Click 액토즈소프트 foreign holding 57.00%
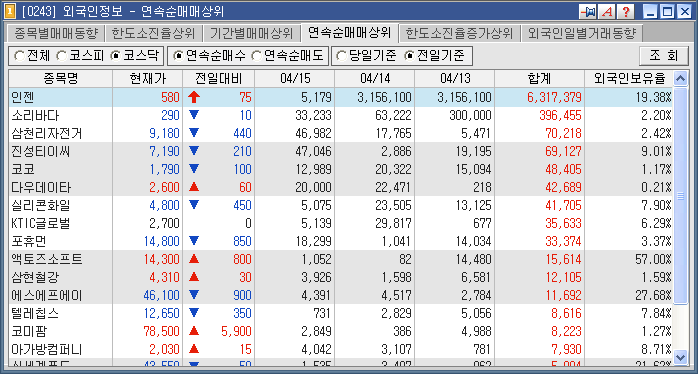Image resolution: width=698 pixels, height=374 pixels. pos(653,260)
